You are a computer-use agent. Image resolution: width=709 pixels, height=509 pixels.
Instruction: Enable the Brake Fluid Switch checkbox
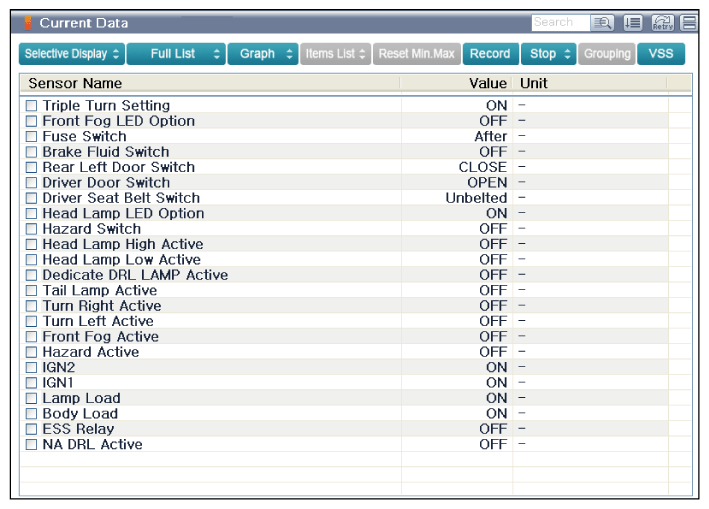point(31,152)
